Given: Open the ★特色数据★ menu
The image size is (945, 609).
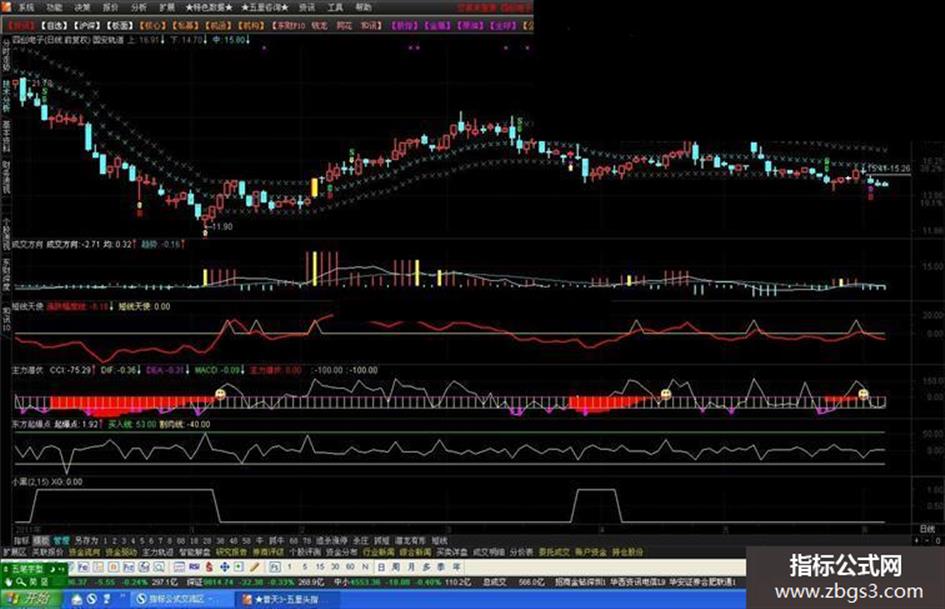Looking at the screenshot, I should coord(209,7).
